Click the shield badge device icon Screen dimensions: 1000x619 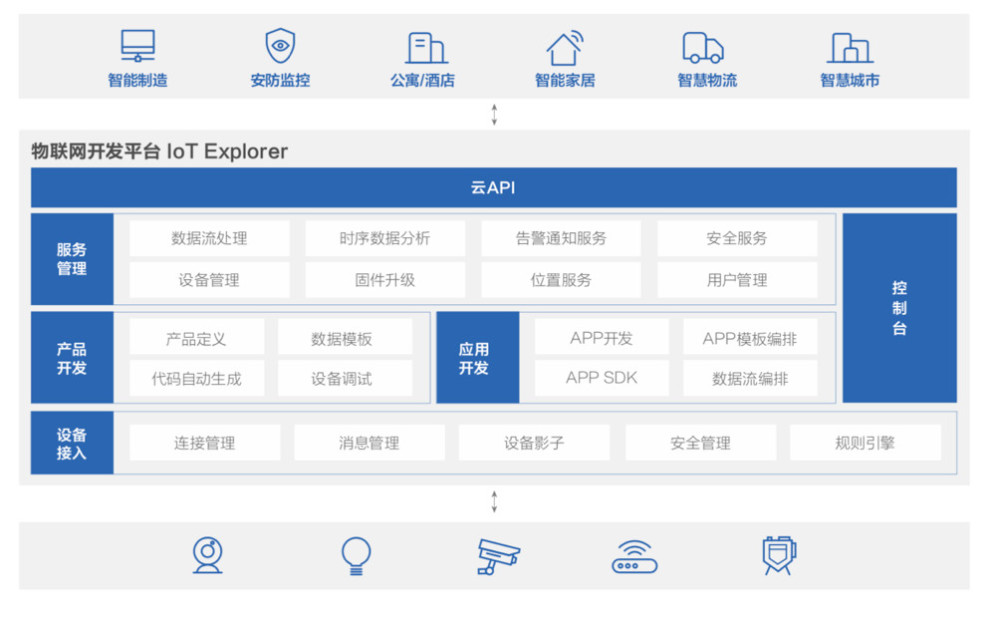779,555
